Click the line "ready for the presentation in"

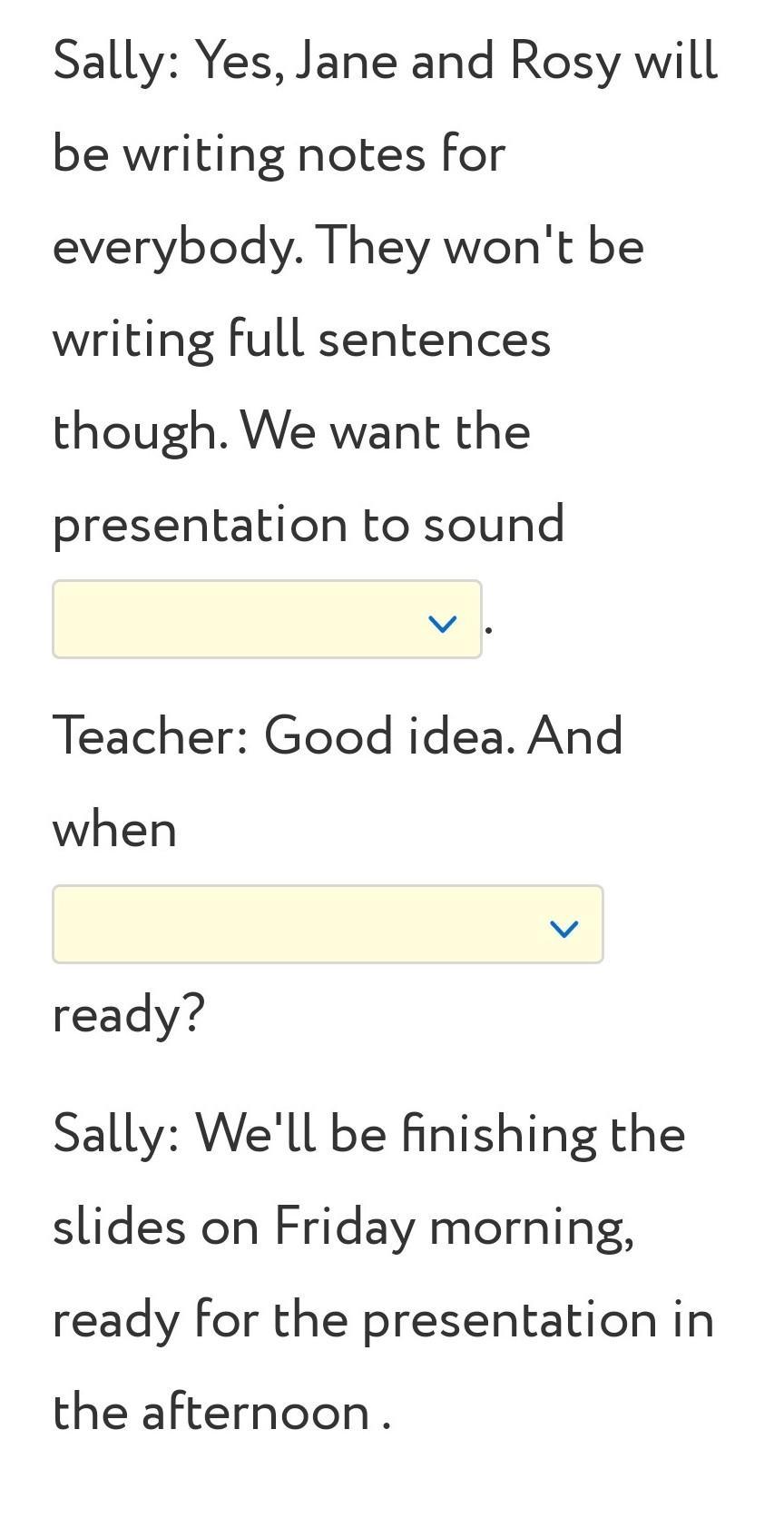pos(384,1320)
